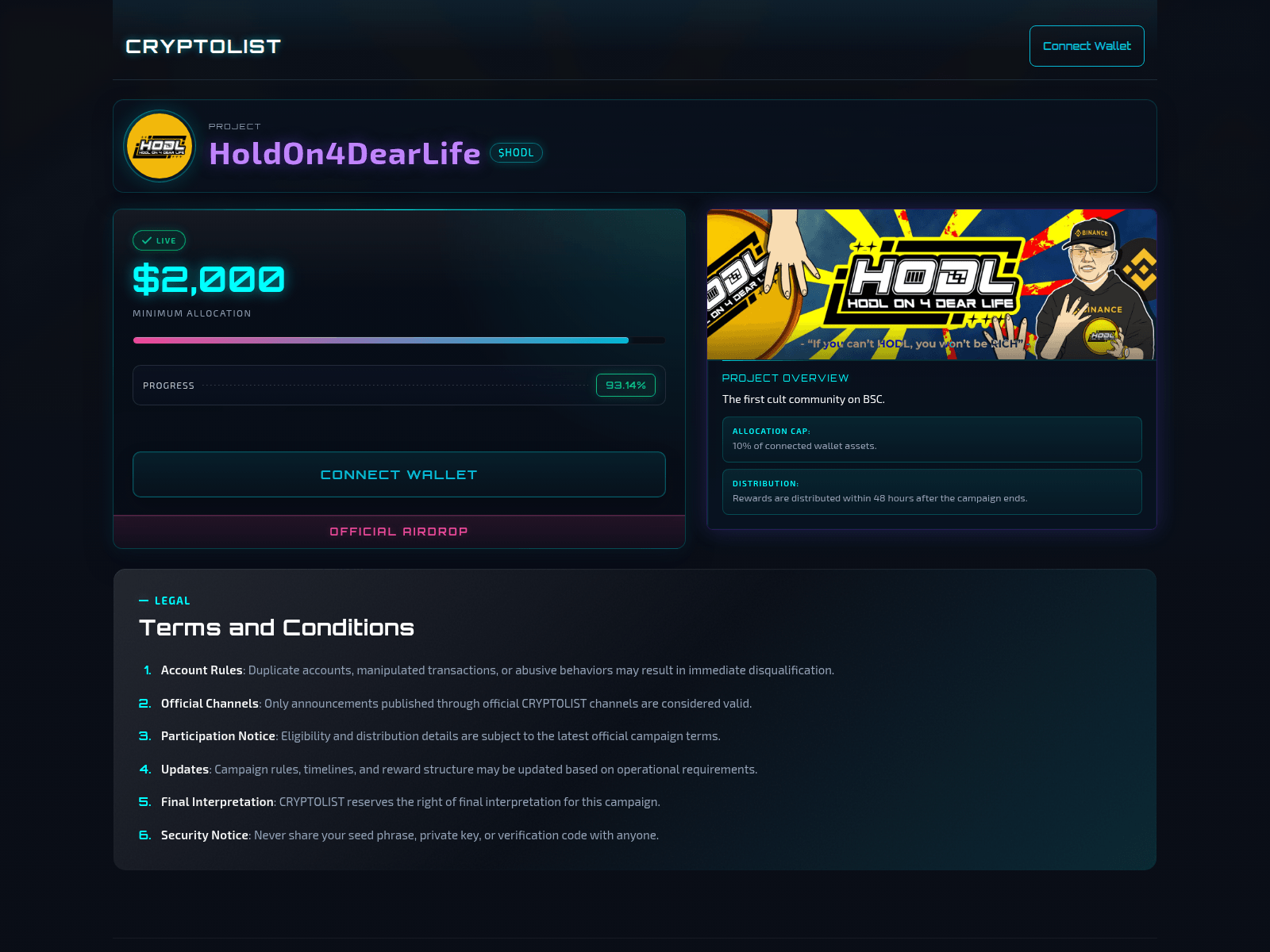Open the CRYPTOLIST logo link
Image resolution: width=1270 pixels, height=952 pixels.
pyautogui.click(x=203, y=47)
